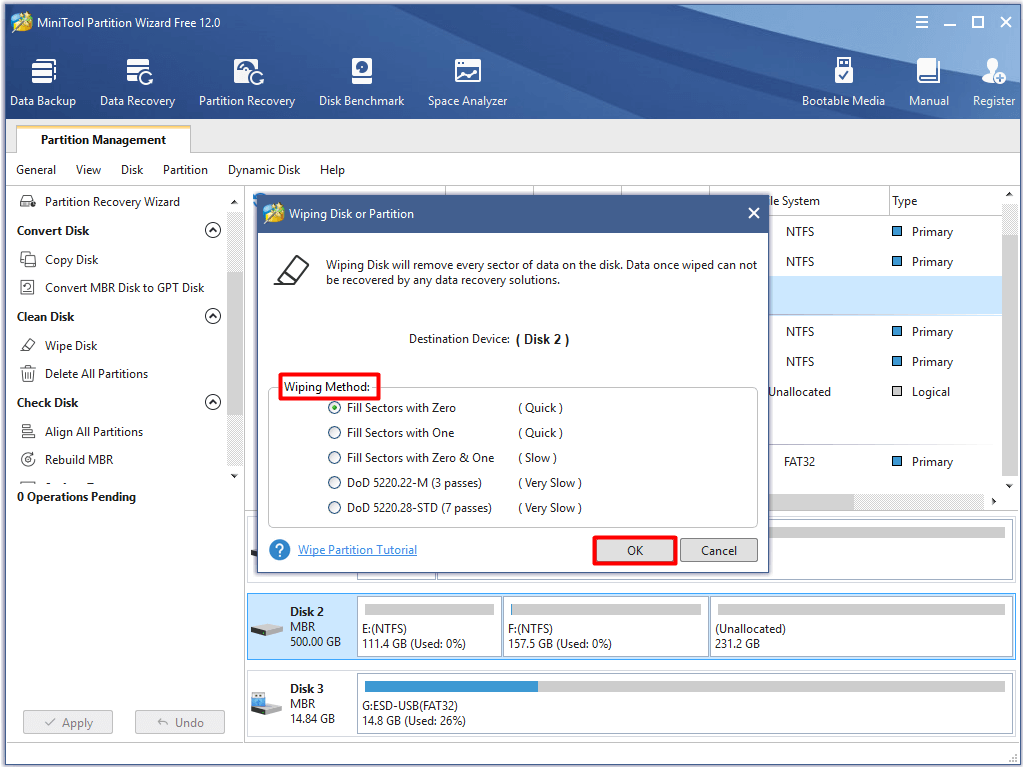Viewport: 1023px width, 767px height.
Task: Open the Wipe Partition Tutorial link
Action: point(358,550)
